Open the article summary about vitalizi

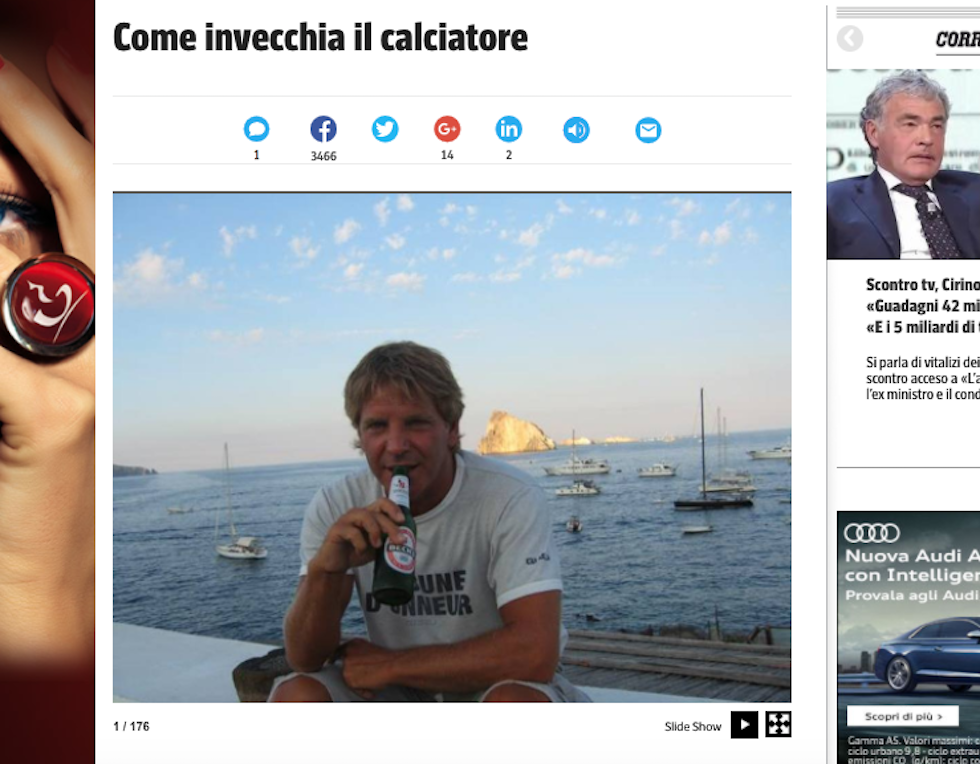(922, 378)
